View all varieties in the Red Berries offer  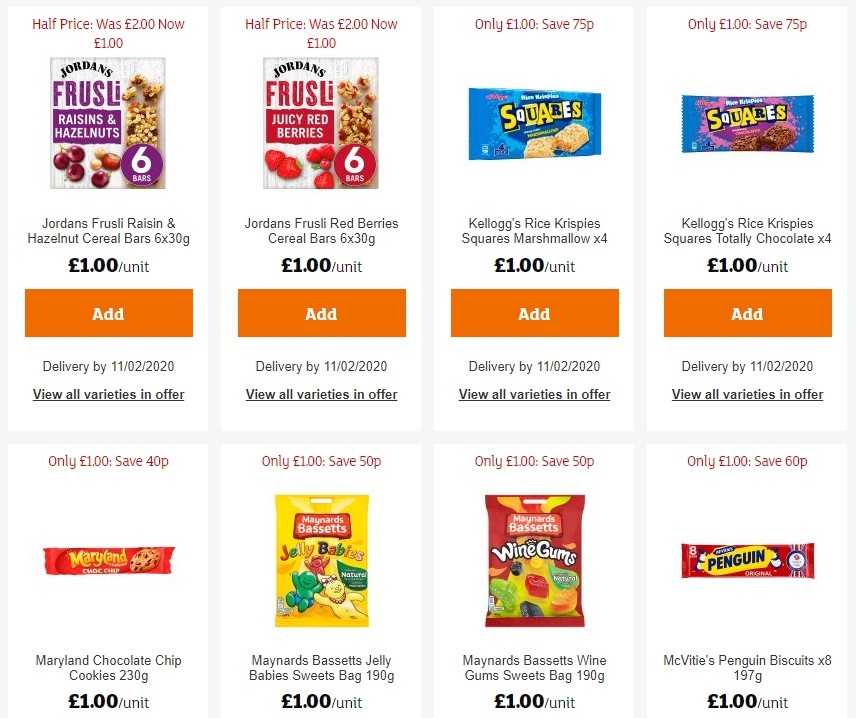point(321,394)
